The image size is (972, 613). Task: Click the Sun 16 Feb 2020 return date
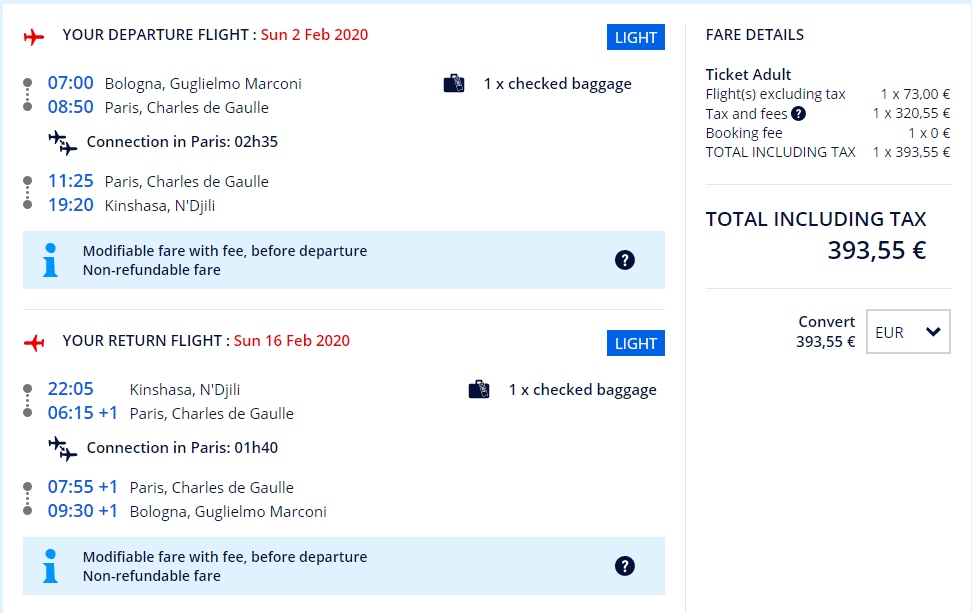pyautogui.click(x=292, y=341)
